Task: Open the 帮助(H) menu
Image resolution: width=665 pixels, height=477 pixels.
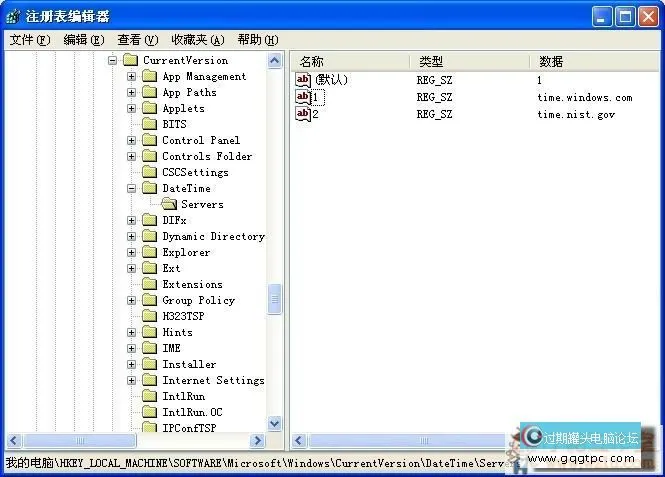Action: 258,40
